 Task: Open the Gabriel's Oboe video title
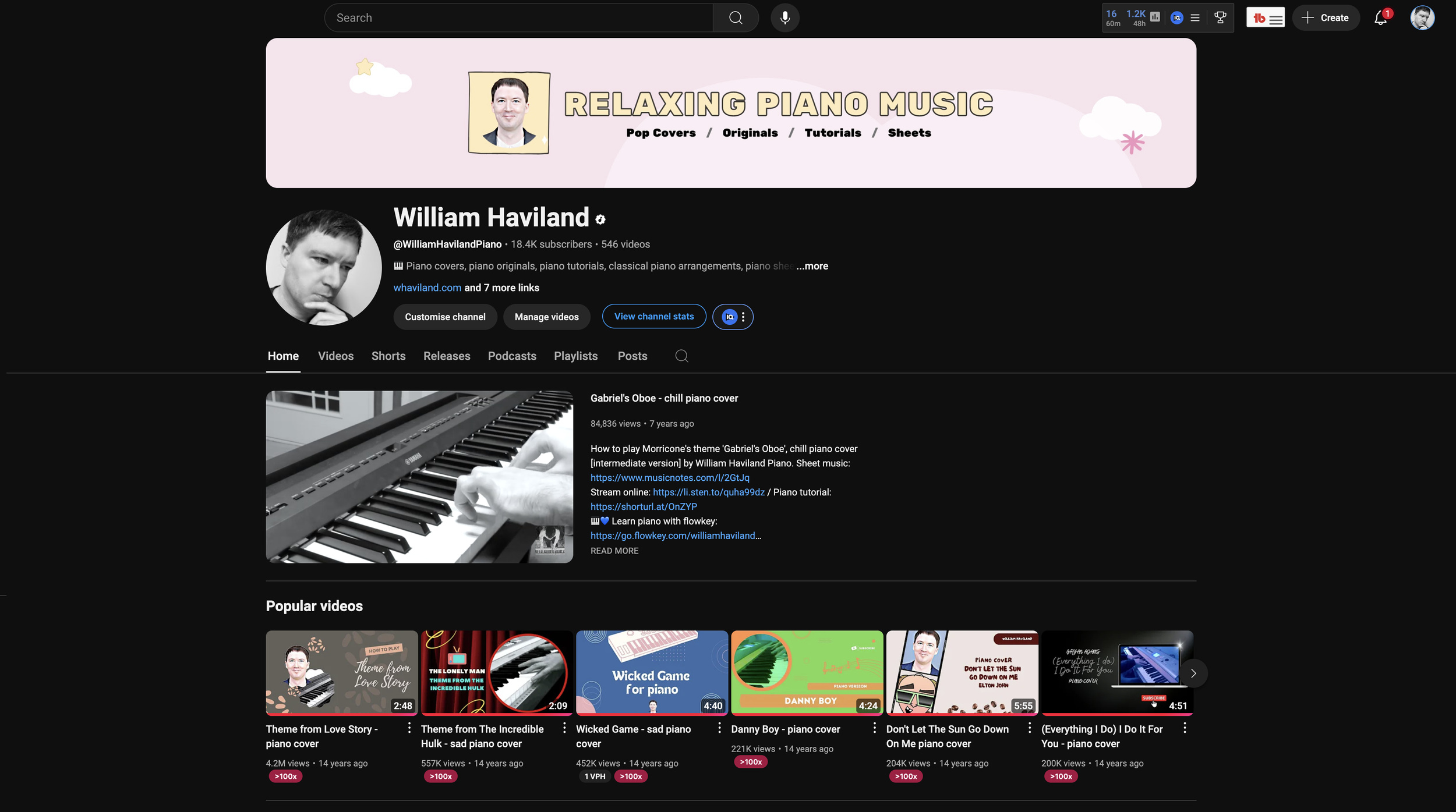[664, 398]
